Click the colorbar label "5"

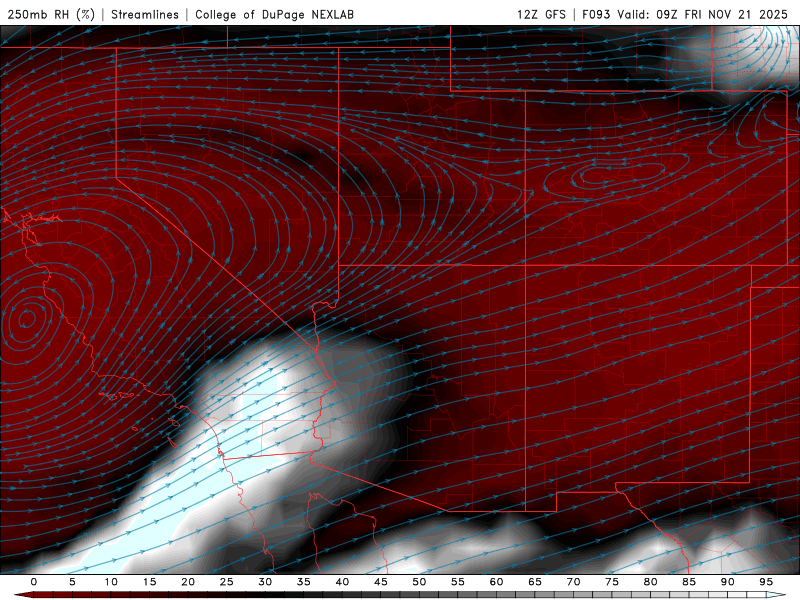click(72, 582)
